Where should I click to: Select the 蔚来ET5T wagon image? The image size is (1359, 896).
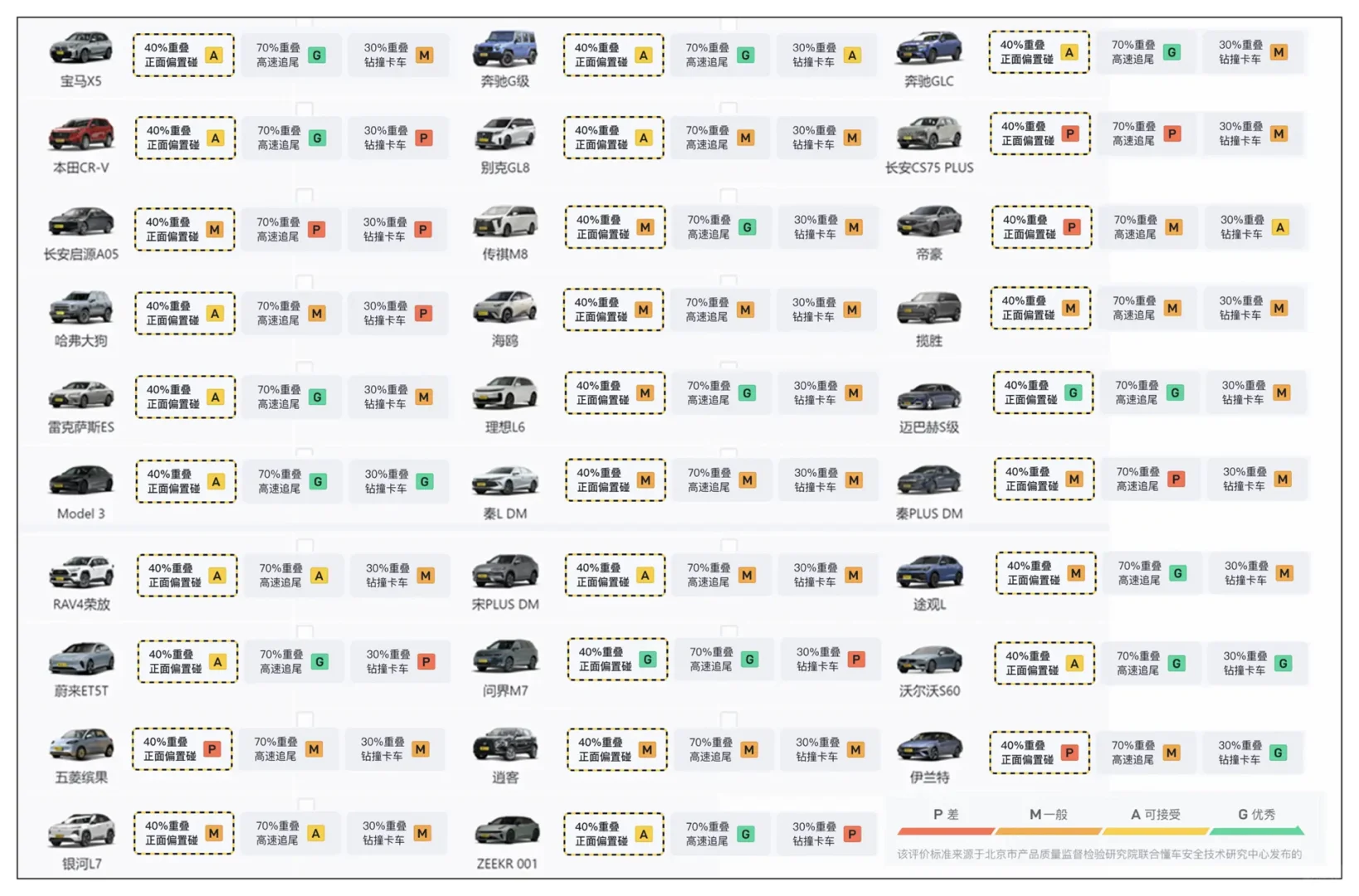pyautogui.click(x=80, y=659)
